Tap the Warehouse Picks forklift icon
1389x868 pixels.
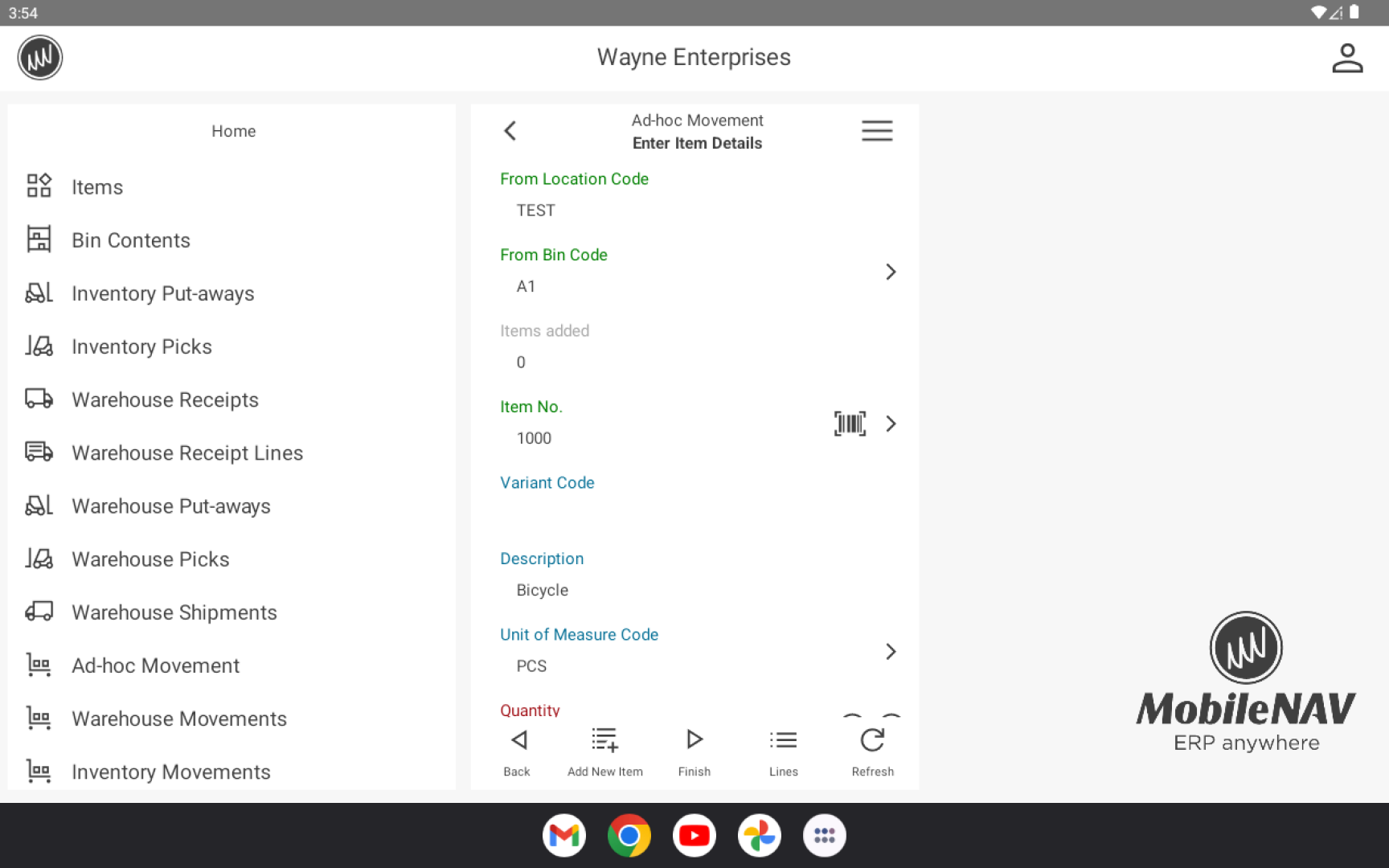pyautogui.click(x=39, y=558)
